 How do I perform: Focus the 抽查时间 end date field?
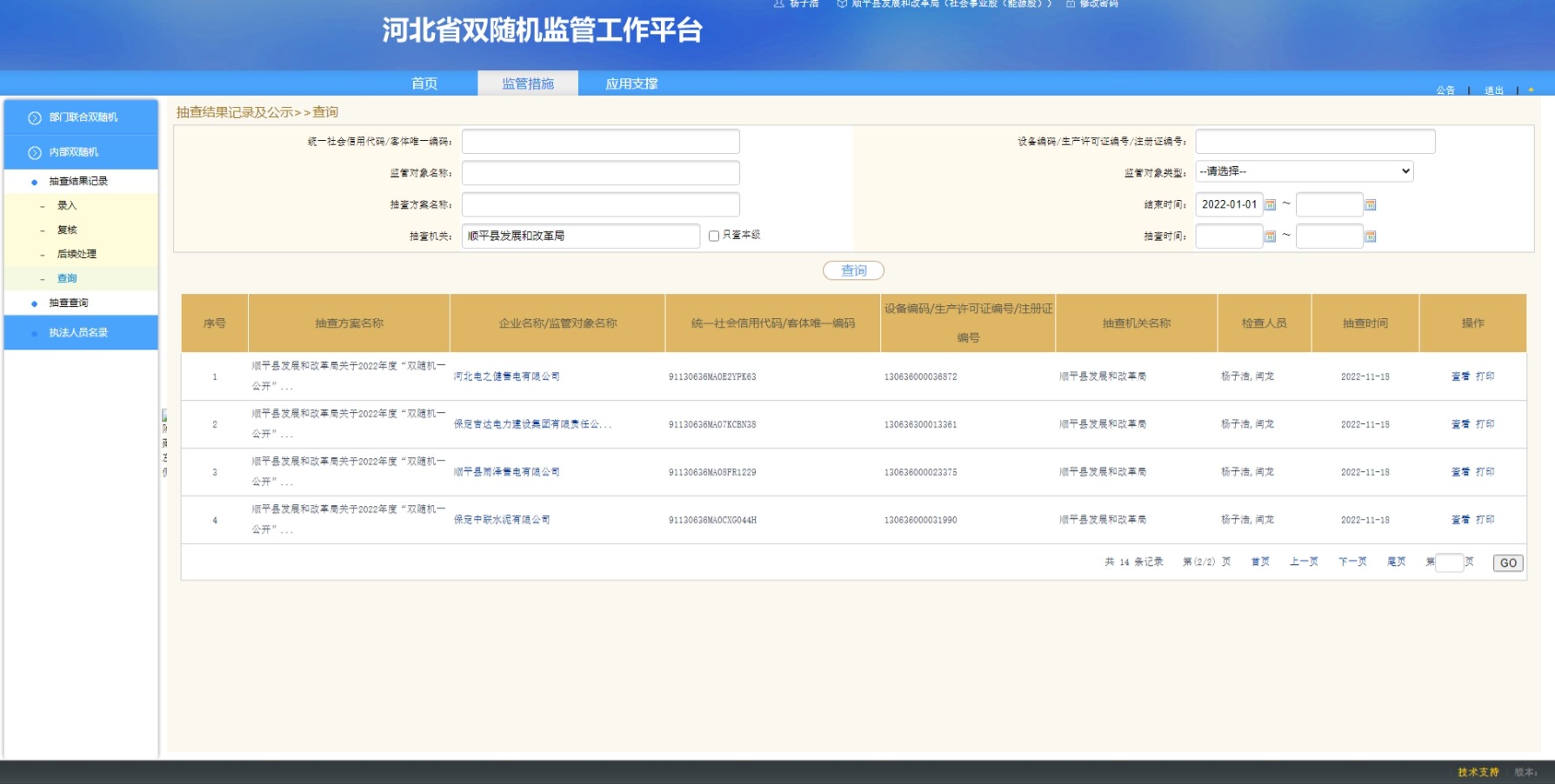1329,236
